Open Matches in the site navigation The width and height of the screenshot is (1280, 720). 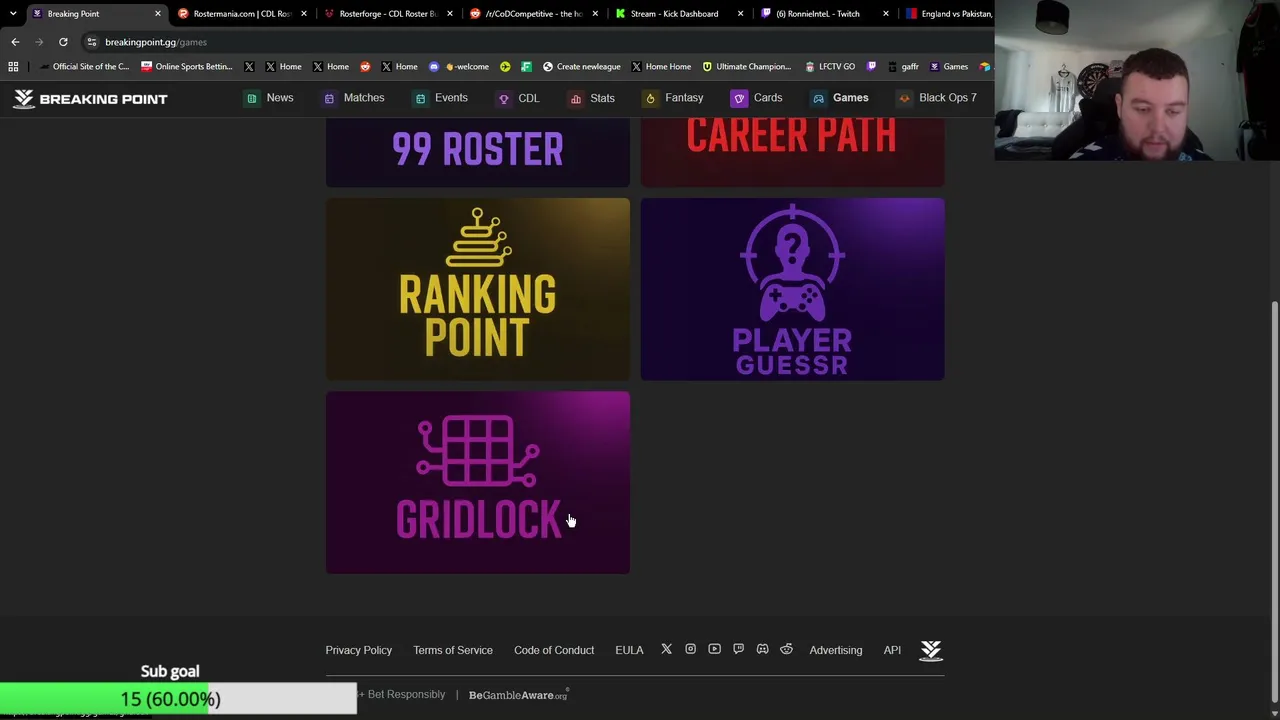(354, 98)
